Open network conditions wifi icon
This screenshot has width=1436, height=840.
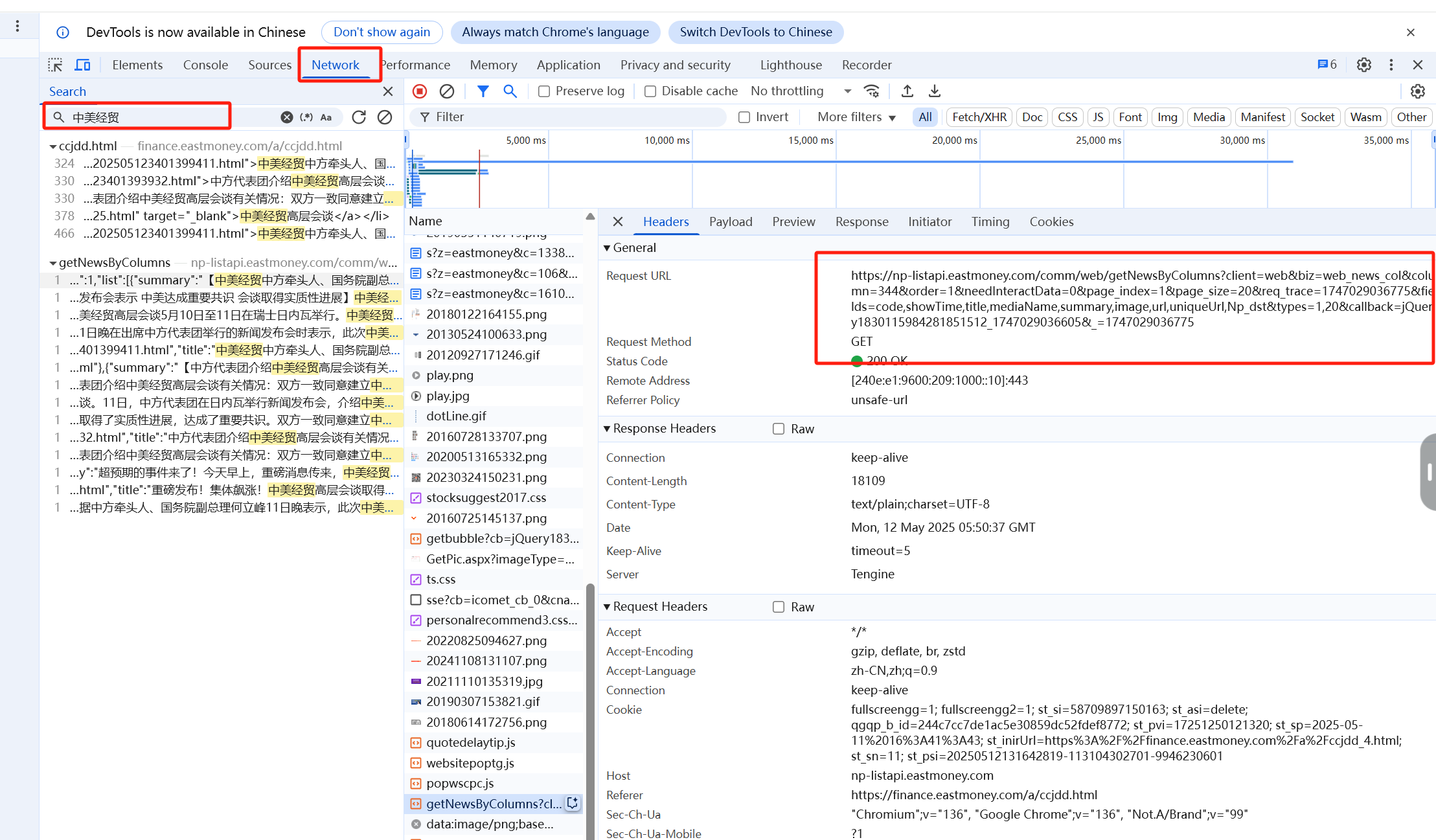872,91
